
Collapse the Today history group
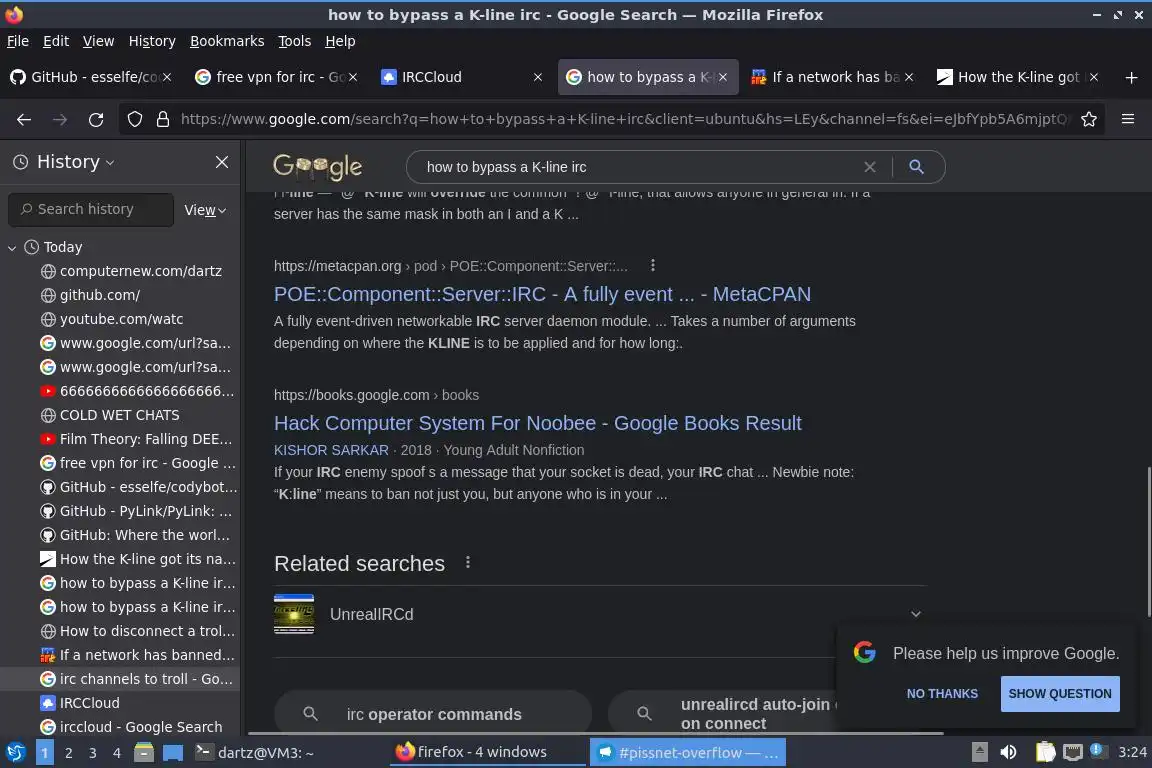tap(12, 248)
